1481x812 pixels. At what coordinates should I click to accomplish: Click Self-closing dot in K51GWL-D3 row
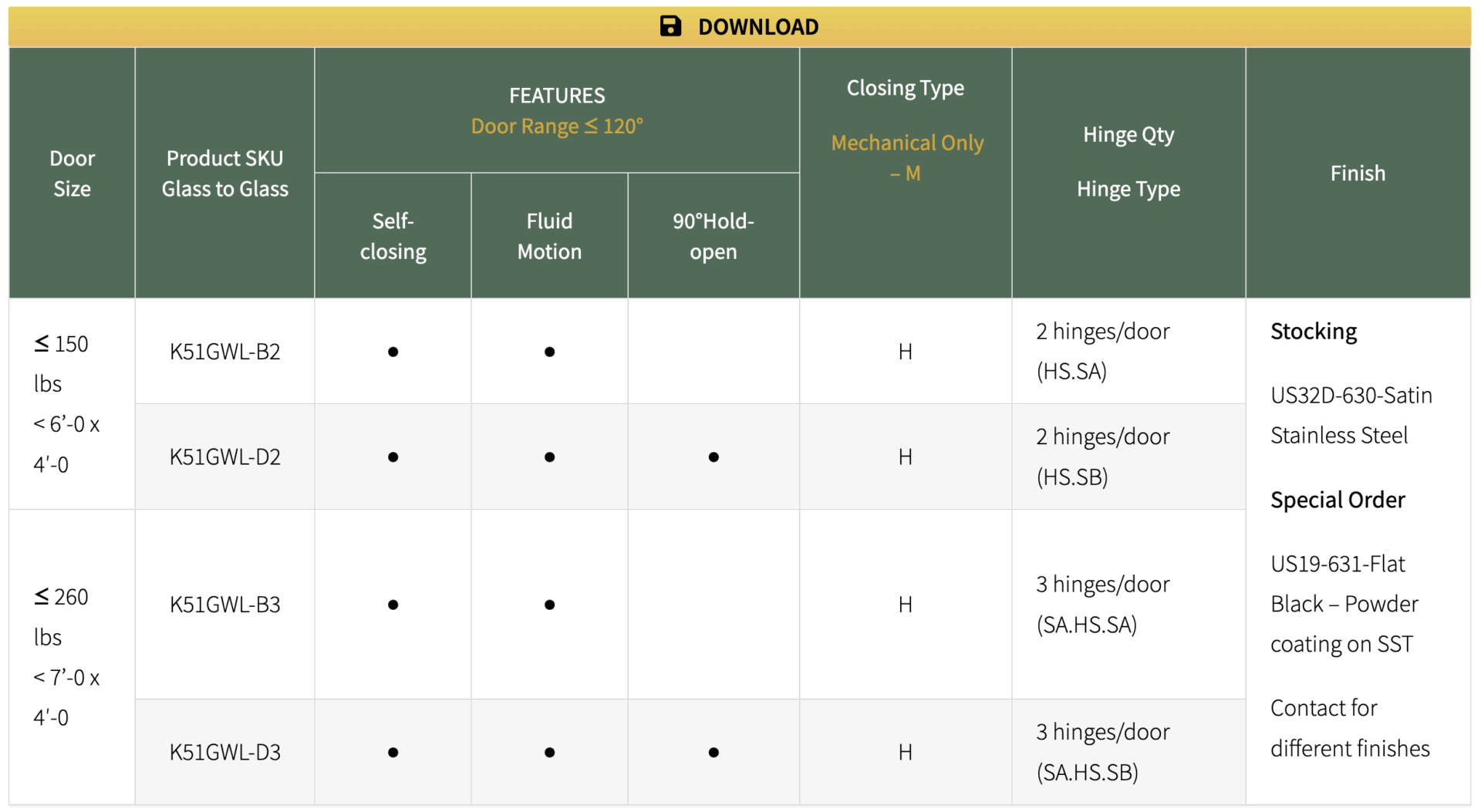click(x=393, y=752)
